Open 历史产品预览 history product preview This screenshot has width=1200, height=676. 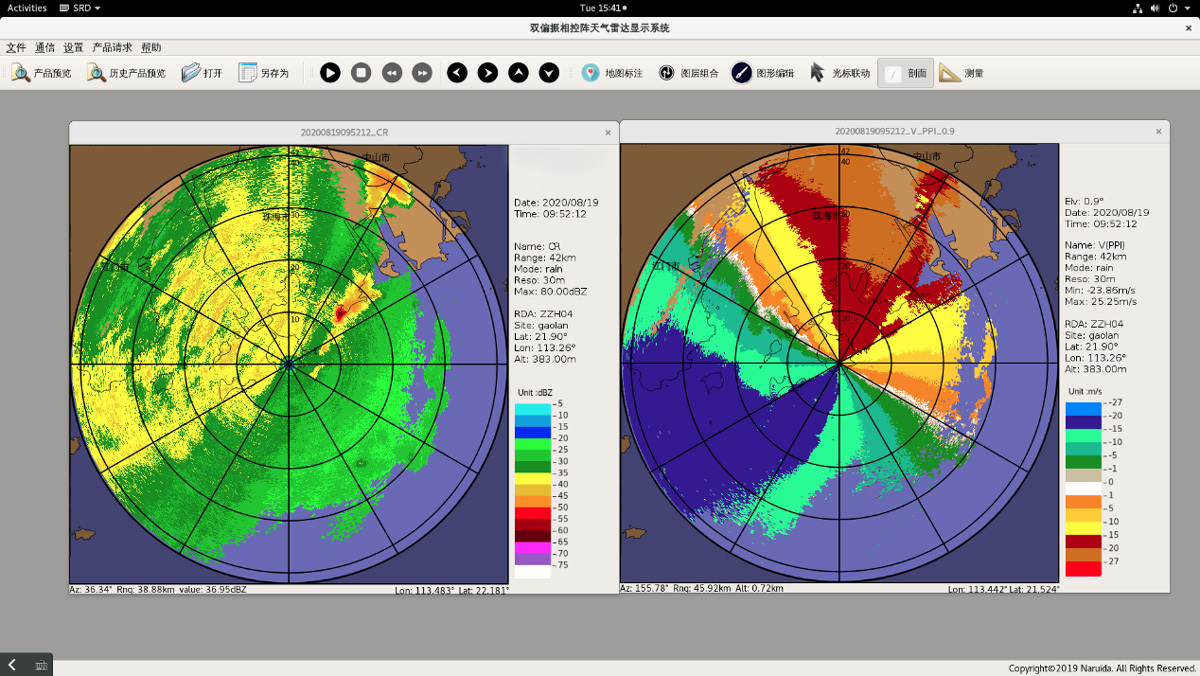coord(126,73)
